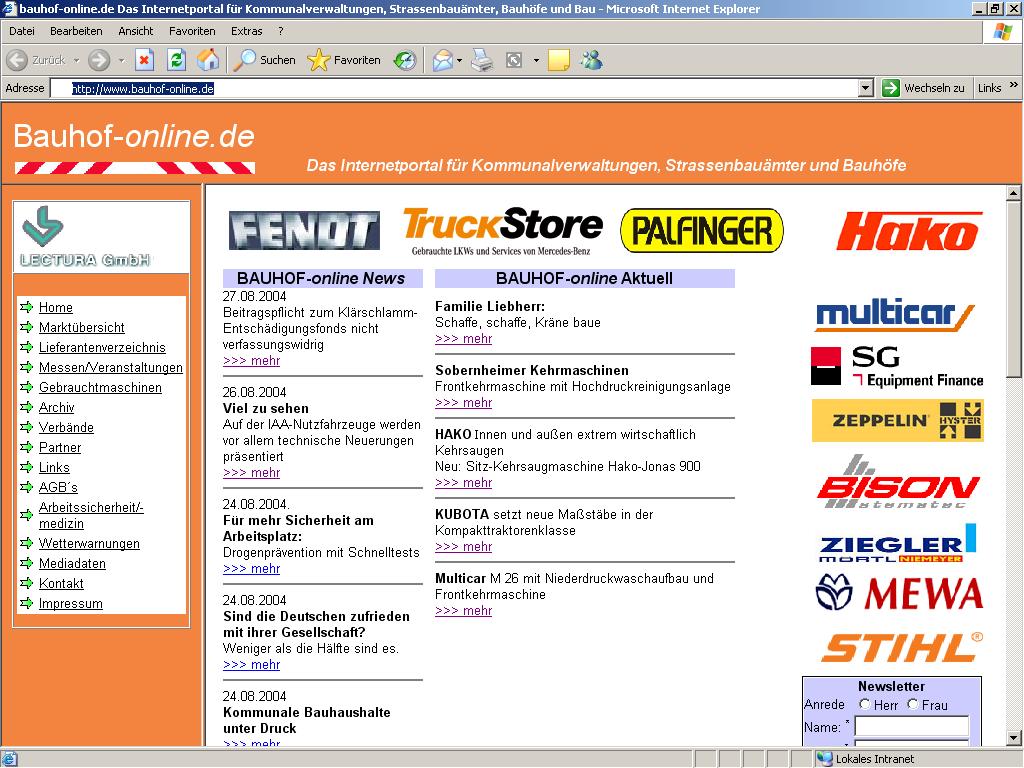
Task: Print the page using printer icon
Action: 482,60
